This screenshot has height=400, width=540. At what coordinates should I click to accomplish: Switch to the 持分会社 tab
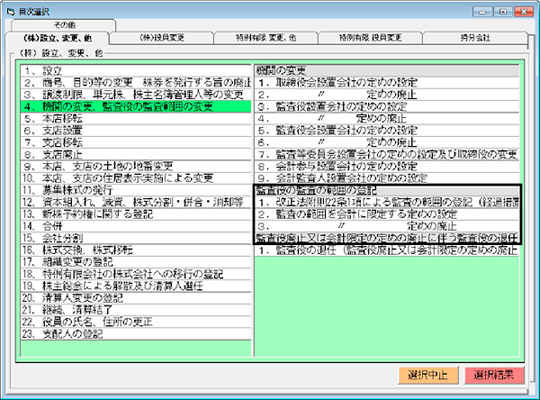[475, 38]
